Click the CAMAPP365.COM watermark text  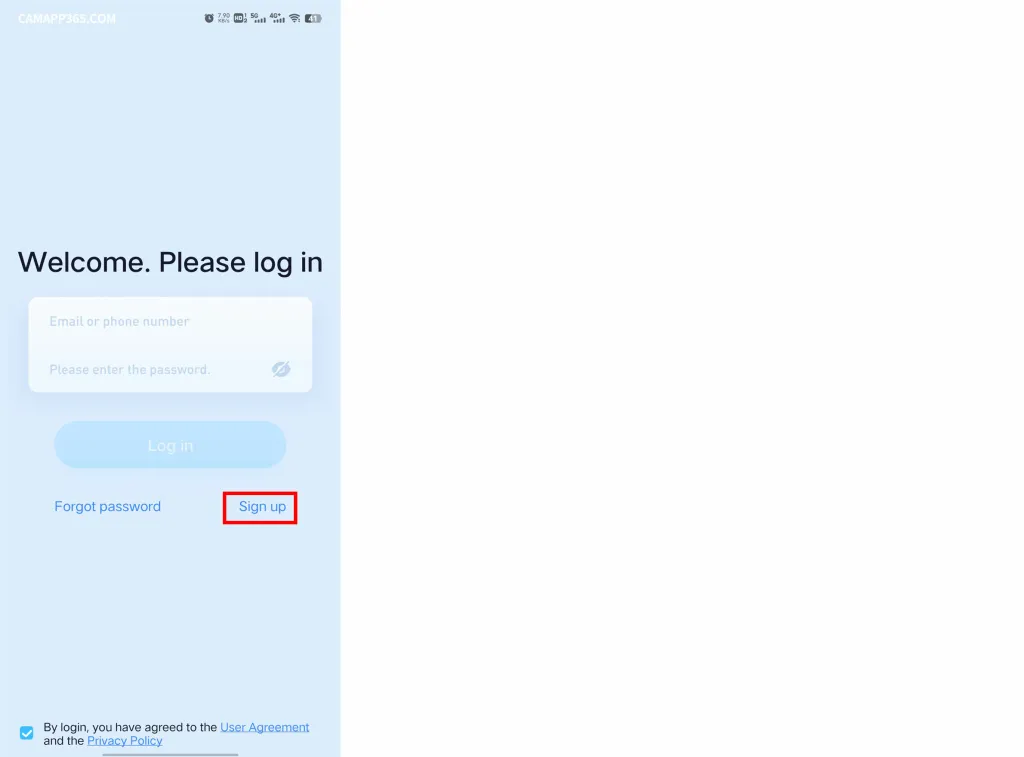[x=67, y=18]
